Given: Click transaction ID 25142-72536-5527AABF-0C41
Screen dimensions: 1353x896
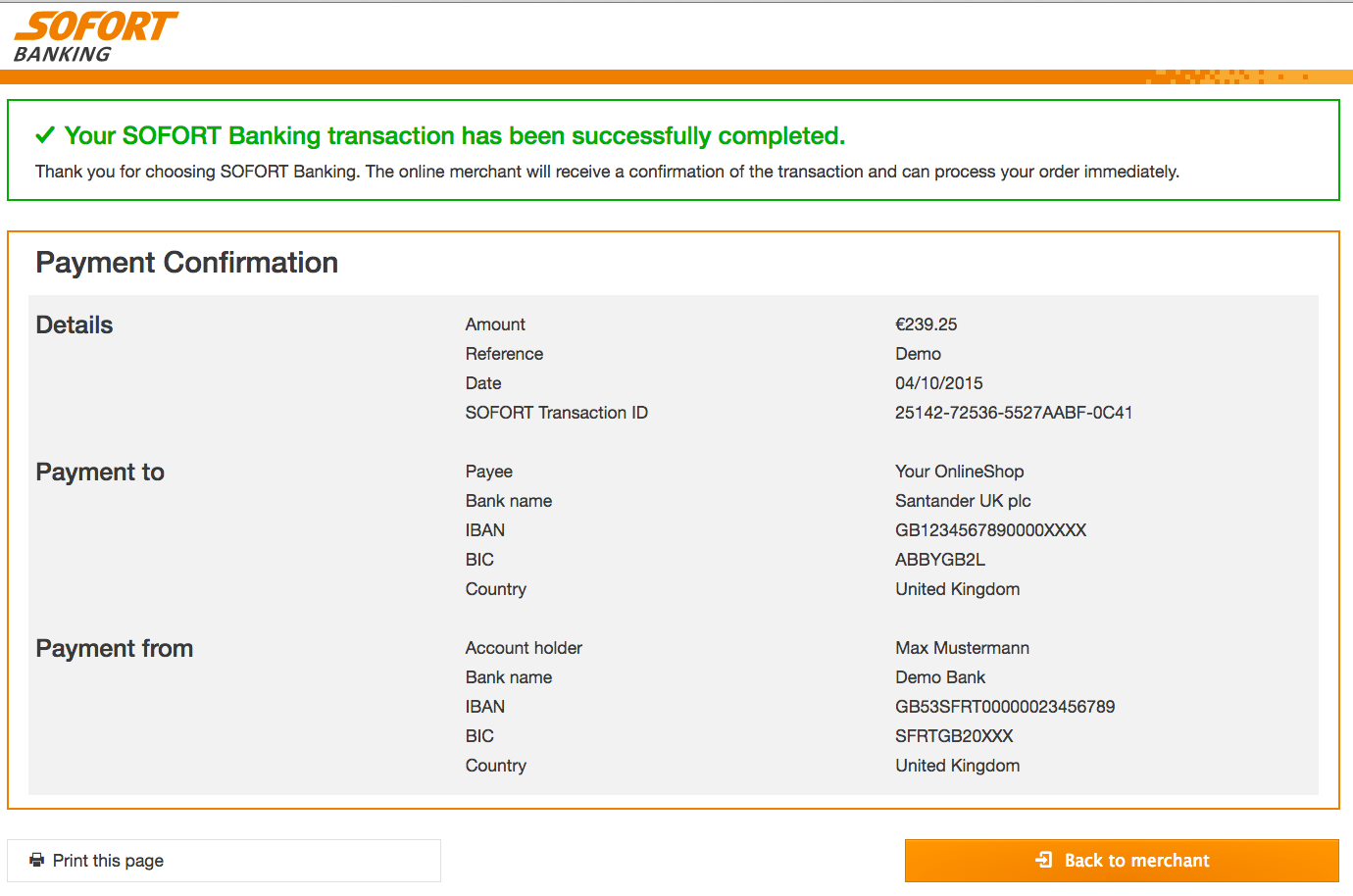Looking at the screenshot, I should point(1014,413).
